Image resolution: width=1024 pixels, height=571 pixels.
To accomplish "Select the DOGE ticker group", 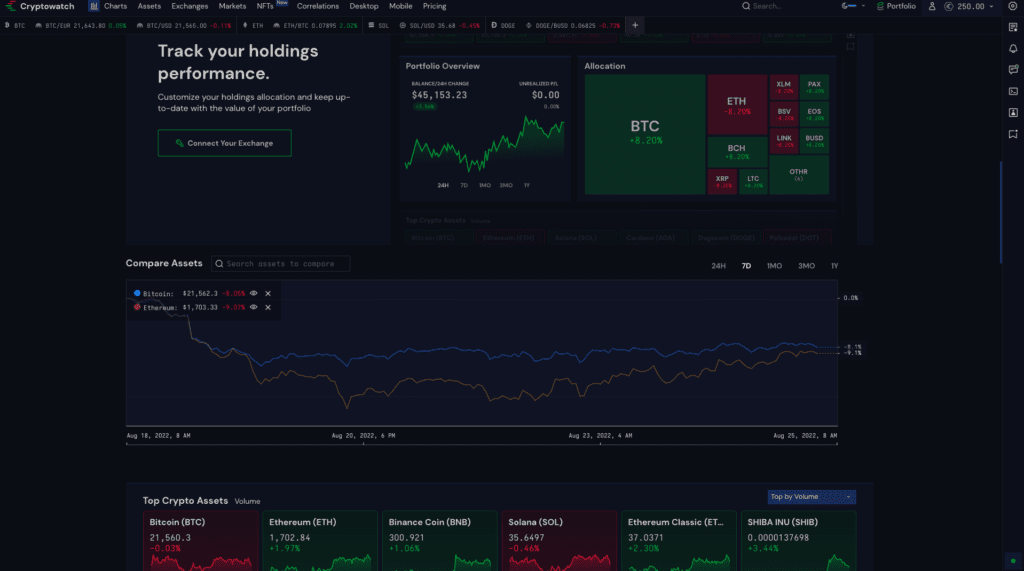I will 503,25.
